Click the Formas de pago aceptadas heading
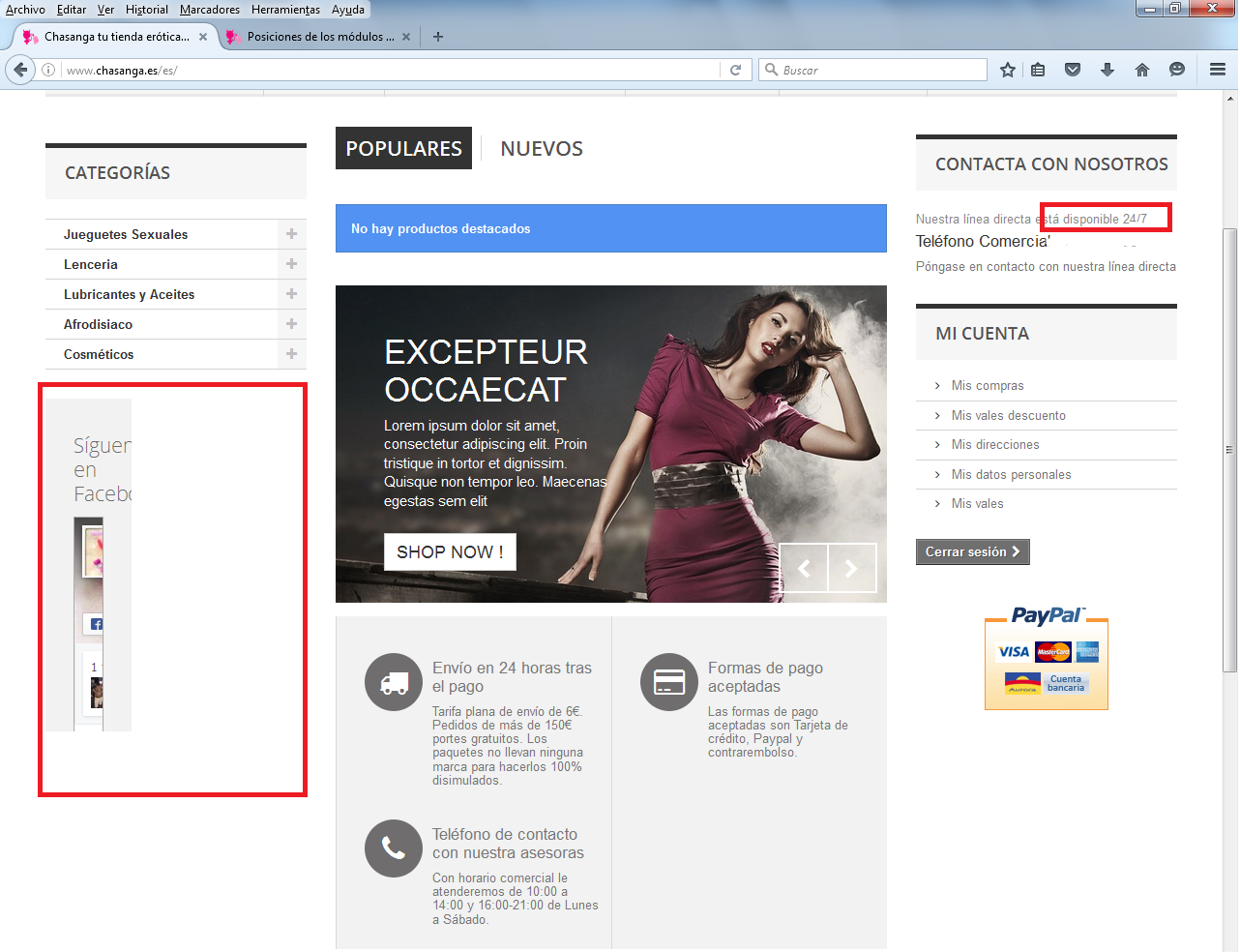Screen dimensions: 1240x952 (765, 677)
